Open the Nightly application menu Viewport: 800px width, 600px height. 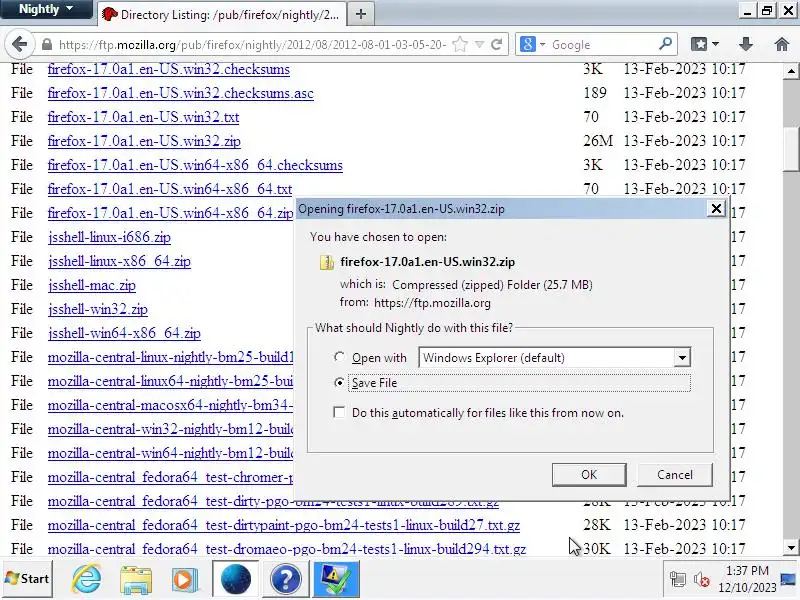(x=46, y=9)
